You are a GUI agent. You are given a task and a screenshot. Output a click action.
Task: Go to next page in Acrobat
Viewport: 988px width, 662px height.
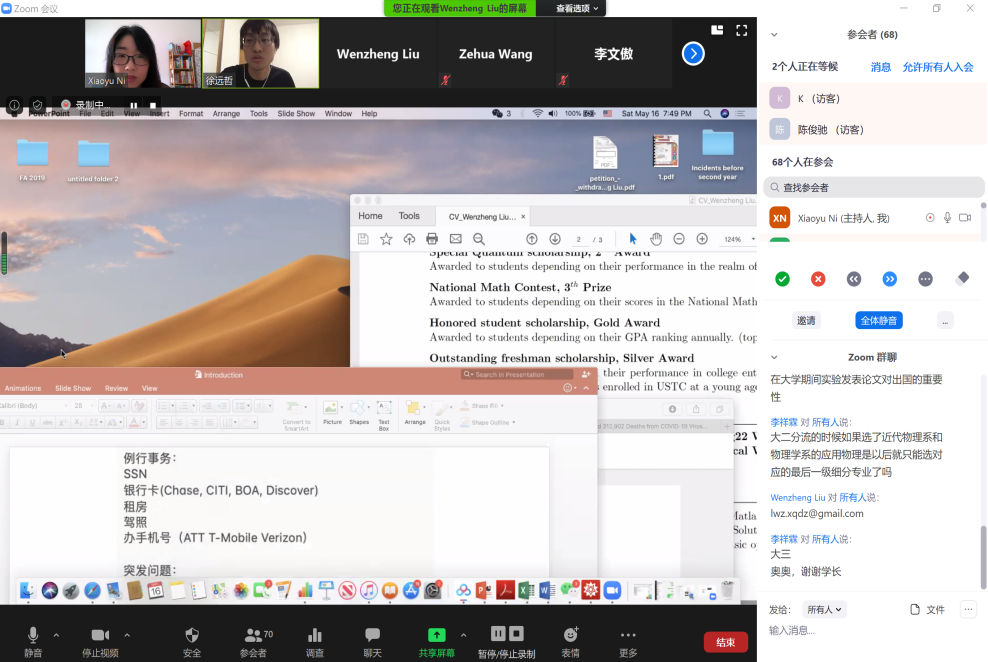coord(555,239)
